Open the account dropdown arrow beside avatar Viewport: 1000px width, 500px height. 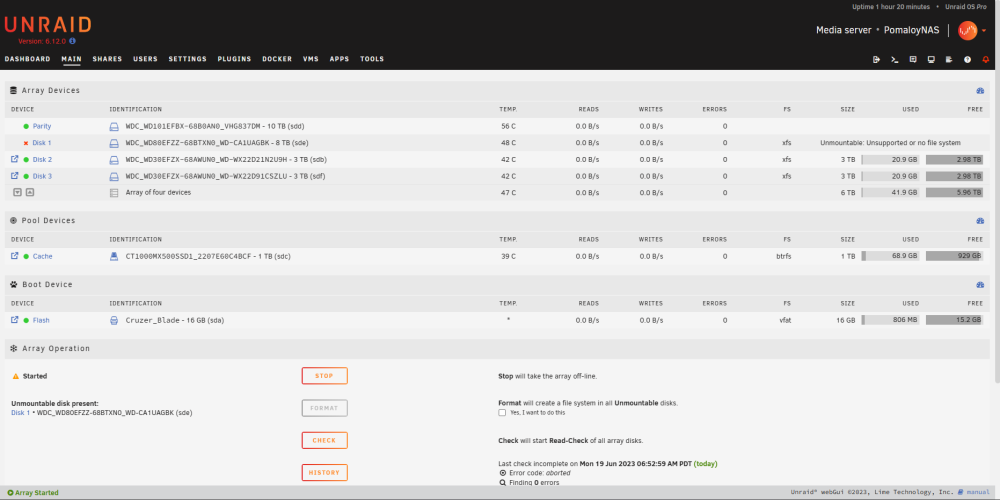(x=984, y=31)
